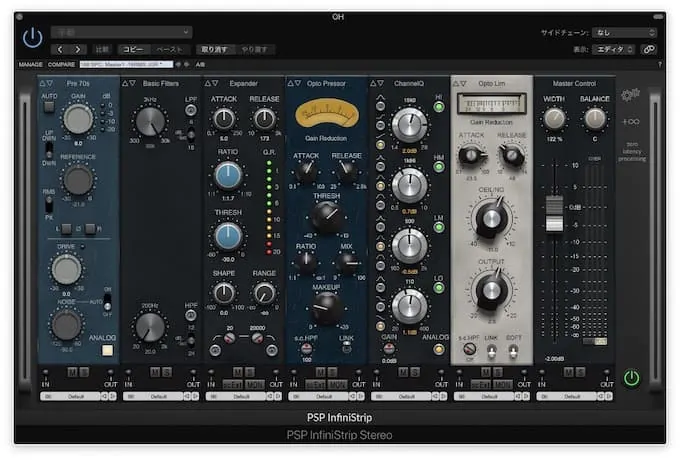Screen dimensions: 680x460
Task: Click the link chain icon at top right
Action: coord(649,49)
